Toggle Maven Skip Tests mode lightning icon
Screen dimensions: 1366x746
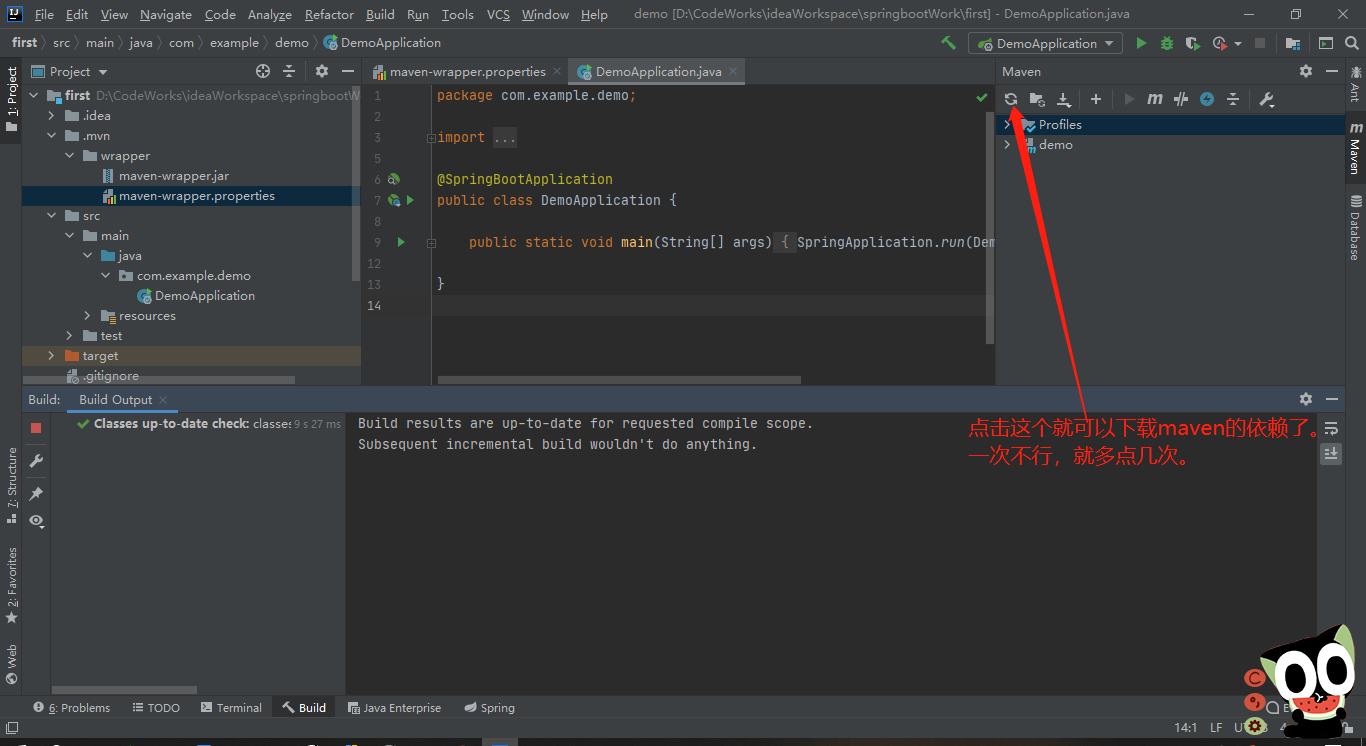pos(1207,99)
